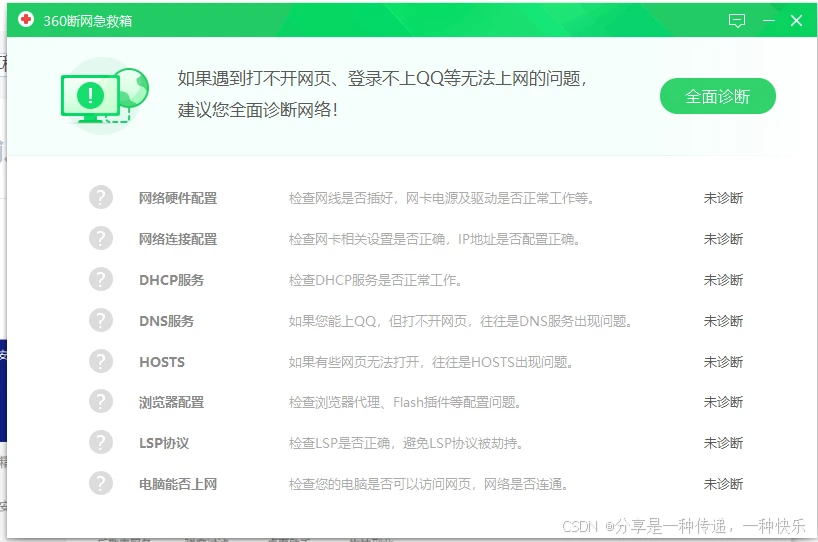Image resolution: width=818 pixels, height=542 pixels.
Task: Click question mark icon beside DNS服务
Action: (101, 320)
